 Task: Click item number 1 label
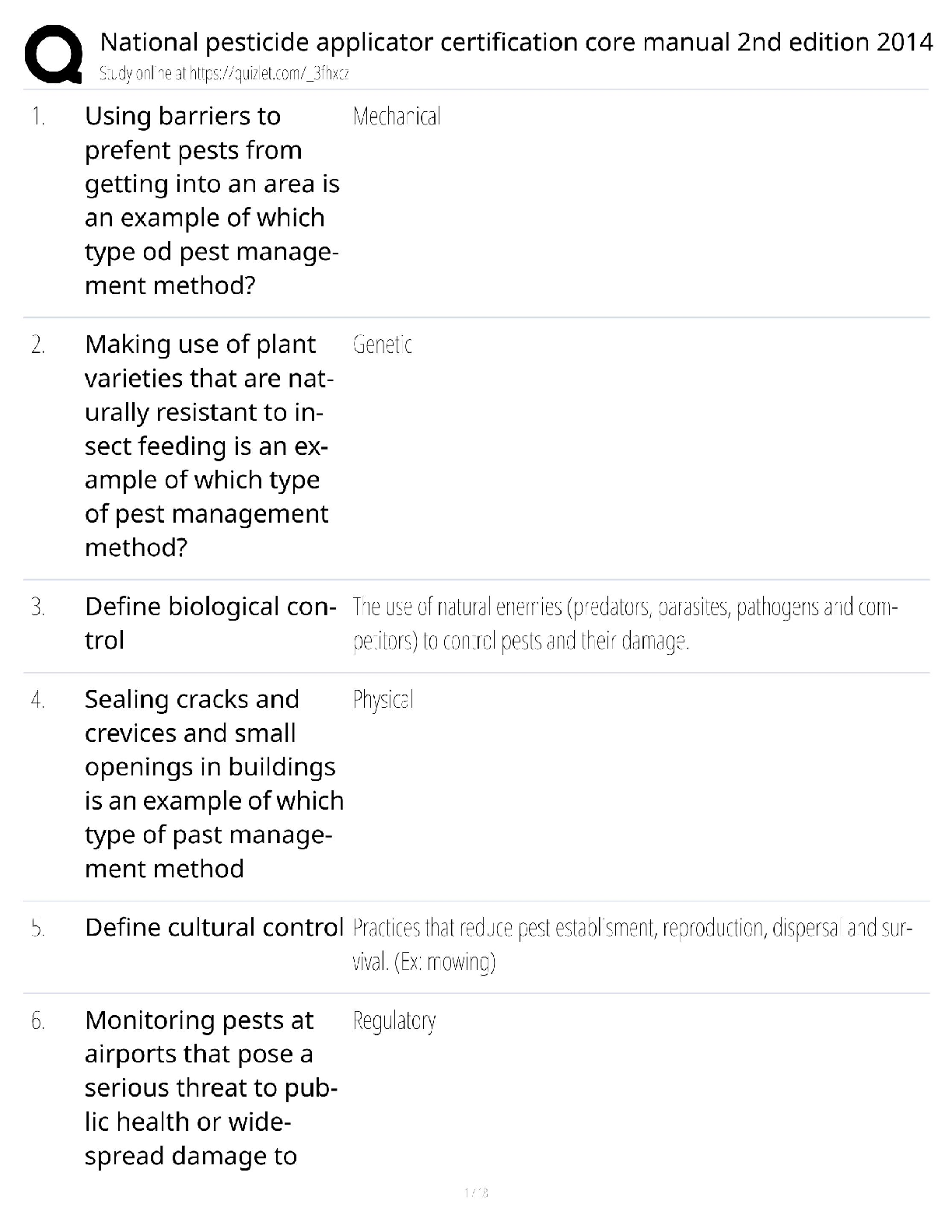38,117
